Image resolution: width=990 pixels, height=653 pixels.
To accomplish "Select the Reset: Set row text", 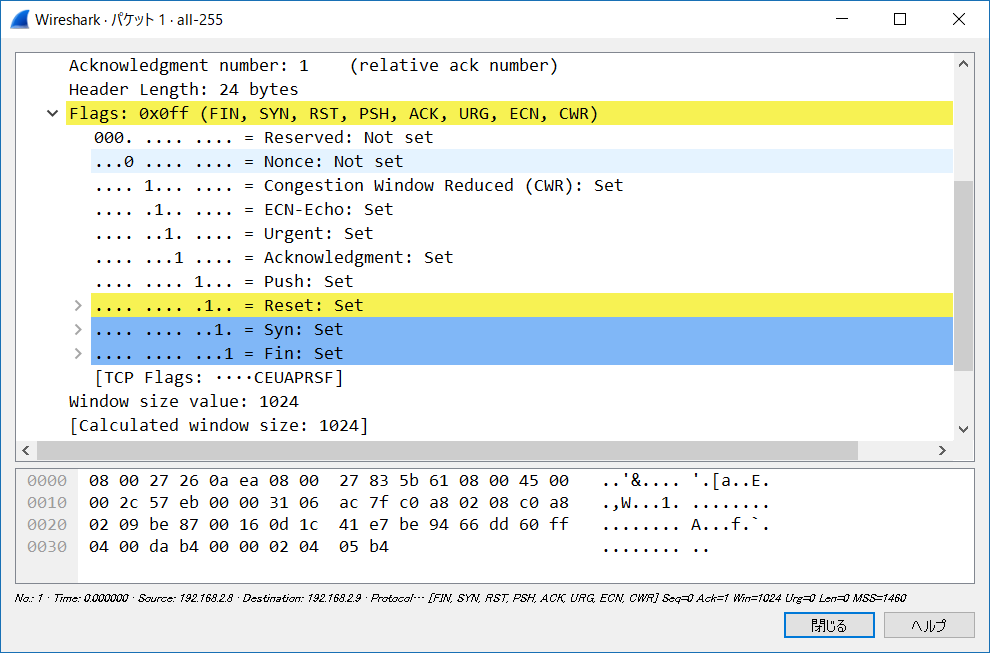I will (x=522, y=306).
